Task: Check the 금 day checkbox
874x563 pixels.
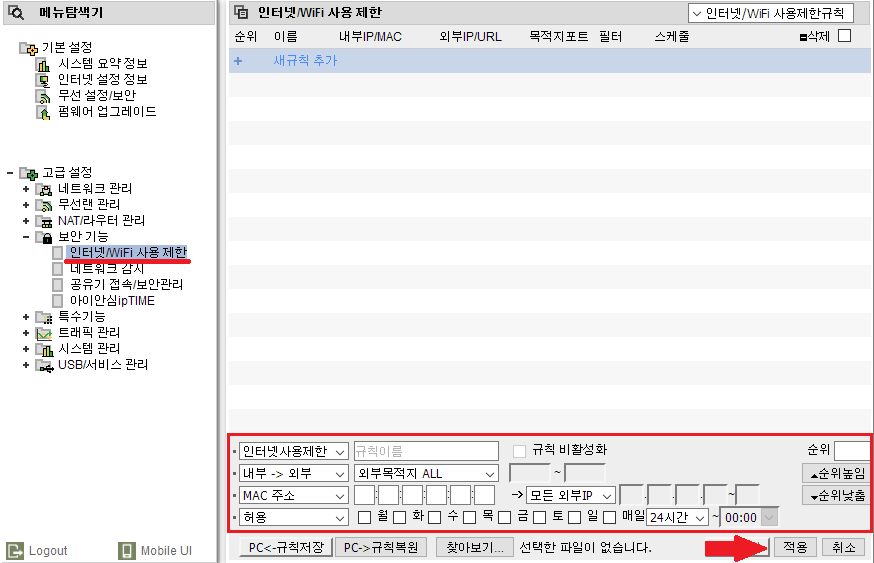Action: point(505,517)
